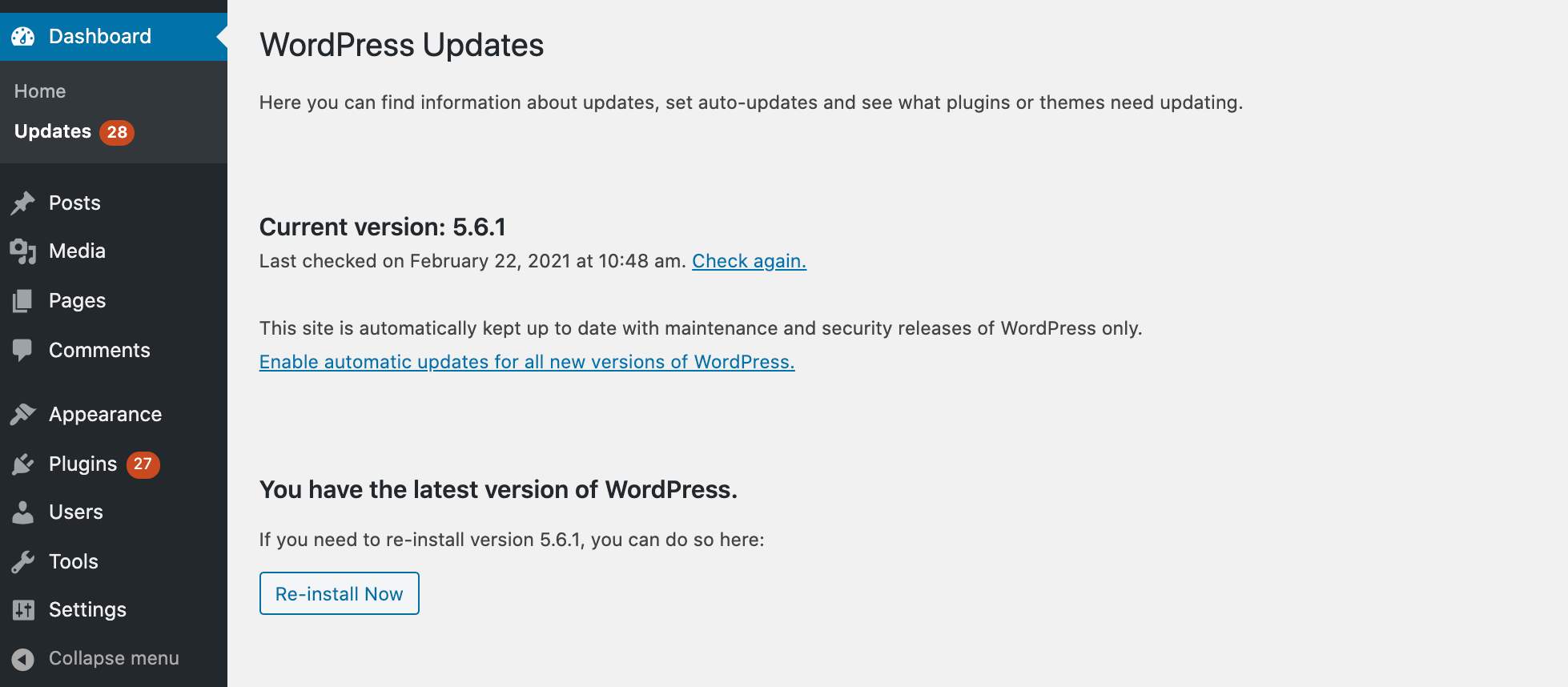Click the Media library icon
This screenshot has width=1568, height=687.
pyautogui.click(x=23, y=251)
